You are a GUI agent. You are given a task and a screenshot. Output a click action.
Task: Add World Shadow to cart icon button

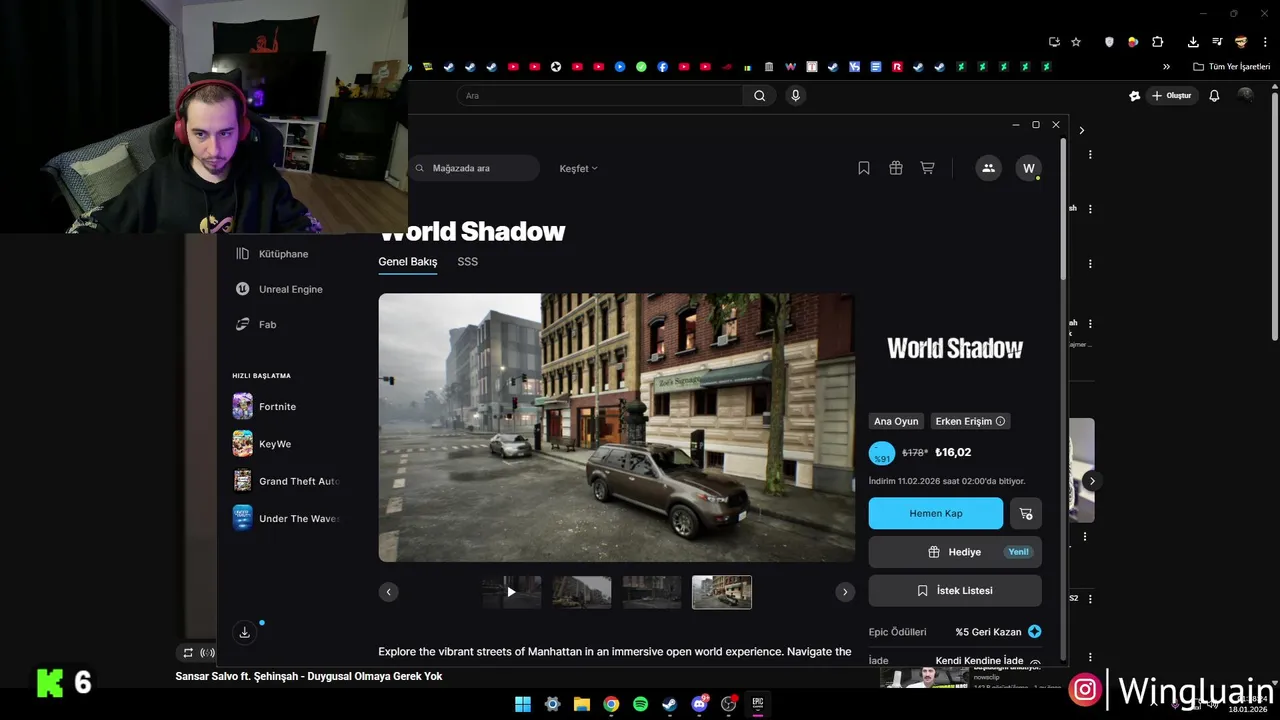[x=1025, y=513]
